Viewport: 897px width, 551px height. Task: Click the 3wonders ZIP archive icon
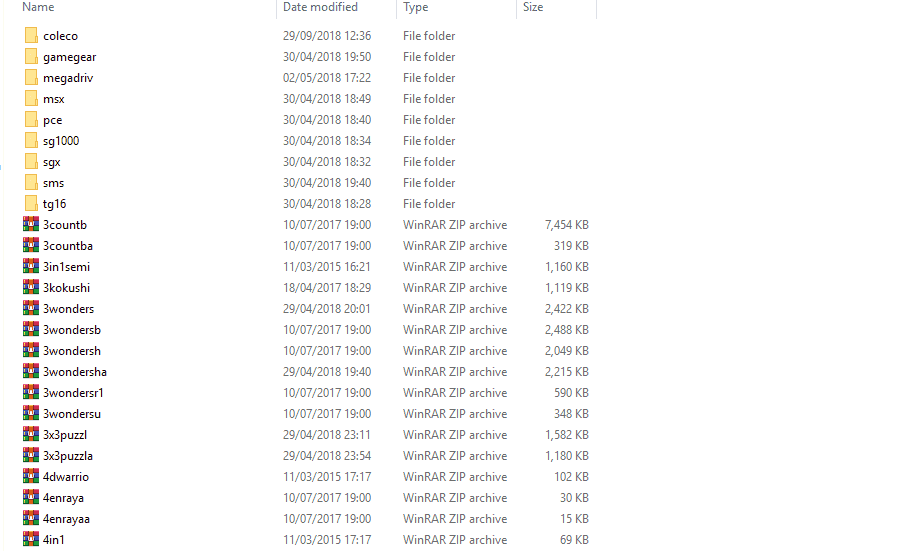tap(31, 308)
